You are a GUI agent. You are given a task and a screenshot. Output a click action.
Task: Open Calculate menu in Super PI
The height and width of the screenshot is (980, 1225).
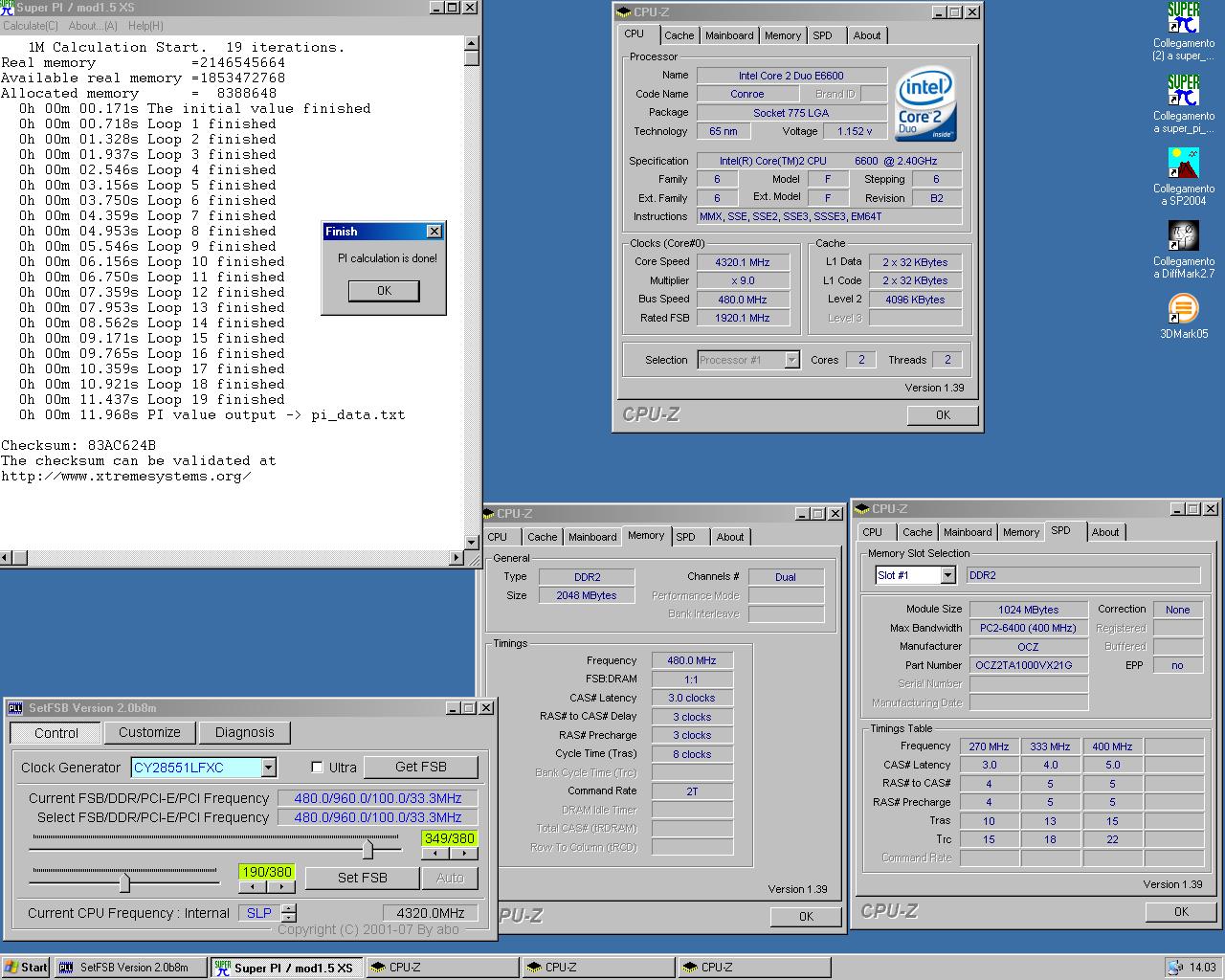(x=31, y=26)
